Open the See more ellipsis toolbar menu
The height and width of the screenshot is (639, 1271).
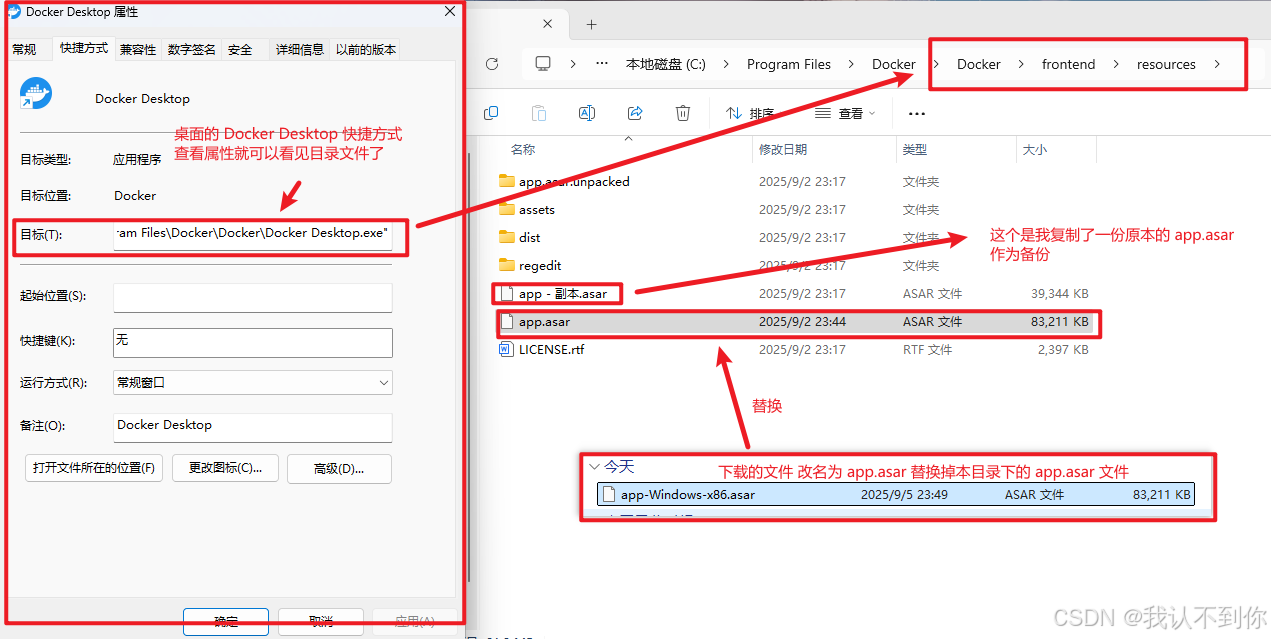tap(917, 113)
